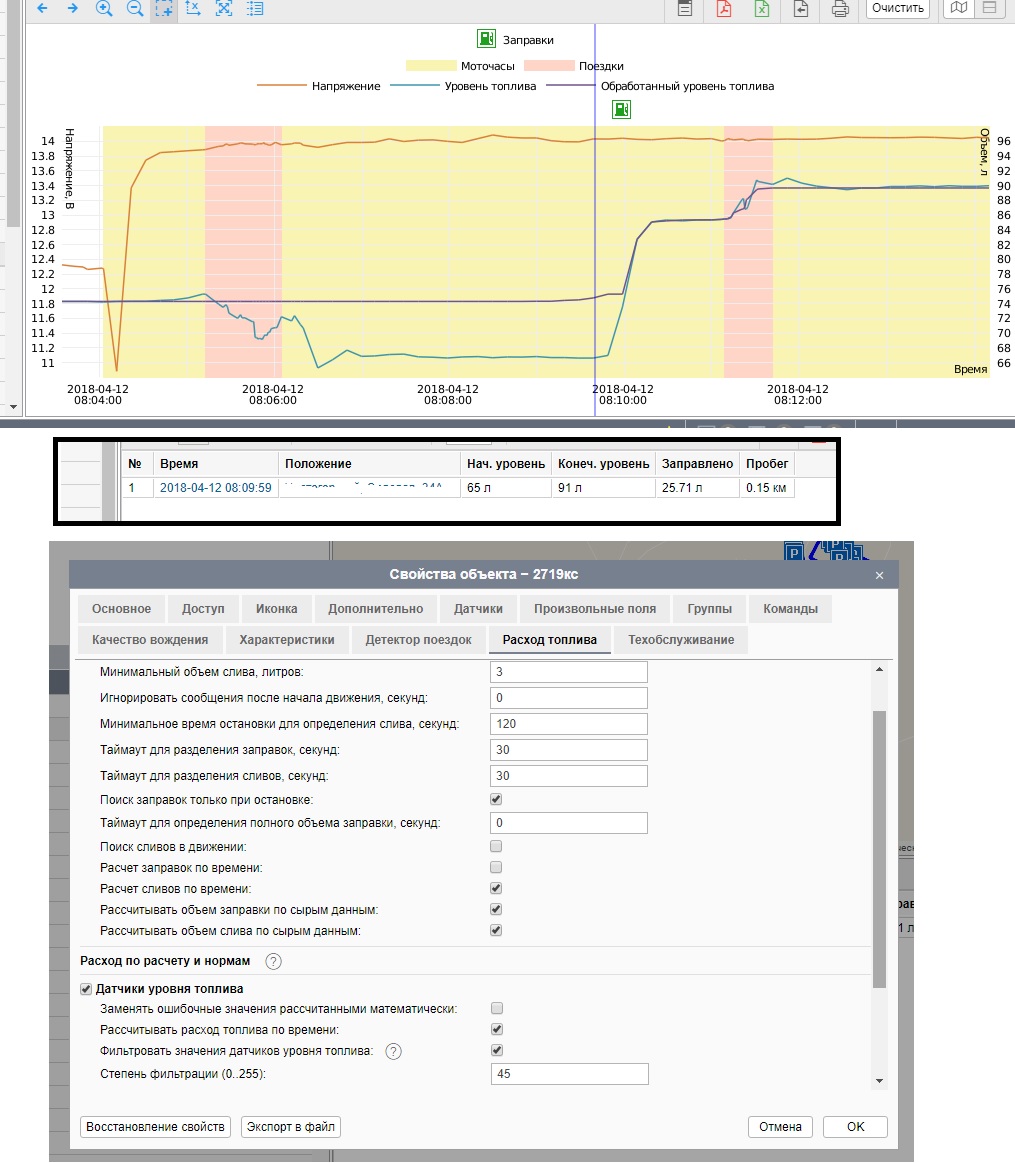Switch to the 'Датчики' tab
The width and height of the screenshot is (1015, 1163).
point(485,609)
